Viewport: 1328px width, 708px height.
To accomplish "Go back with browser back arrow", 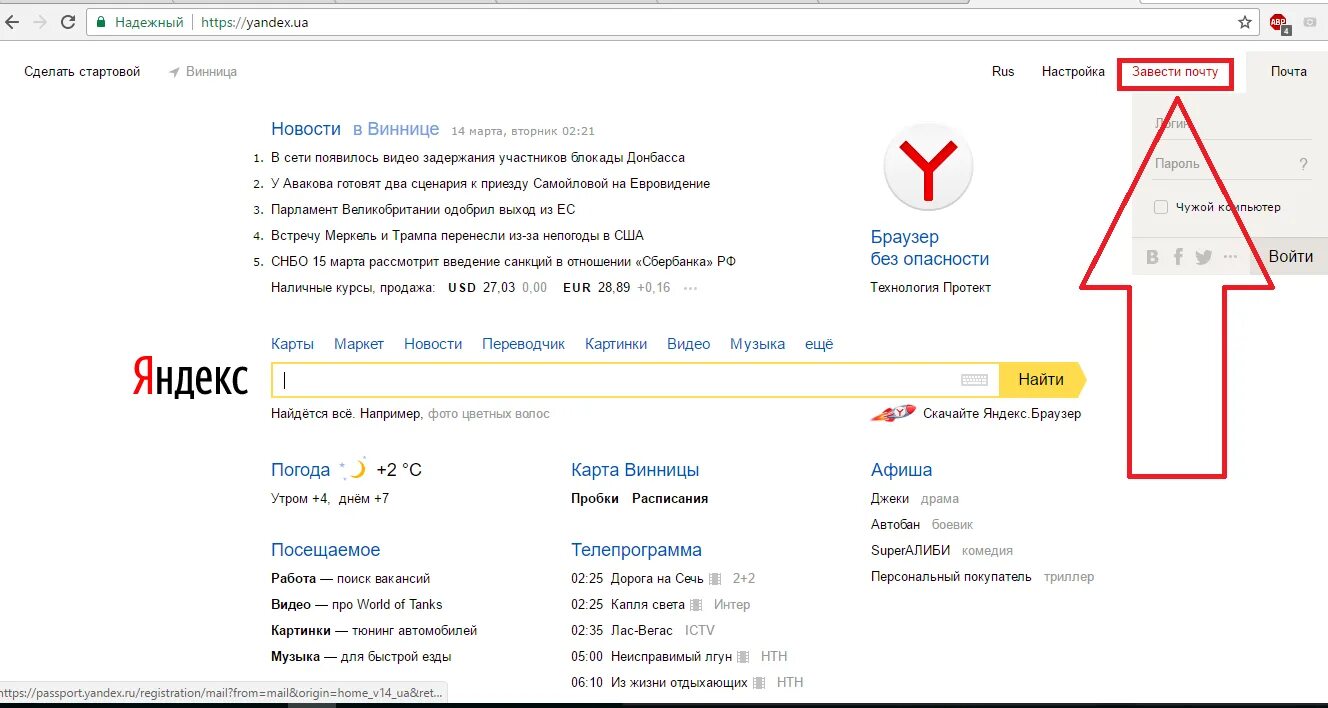I will [x=11, y=22].
